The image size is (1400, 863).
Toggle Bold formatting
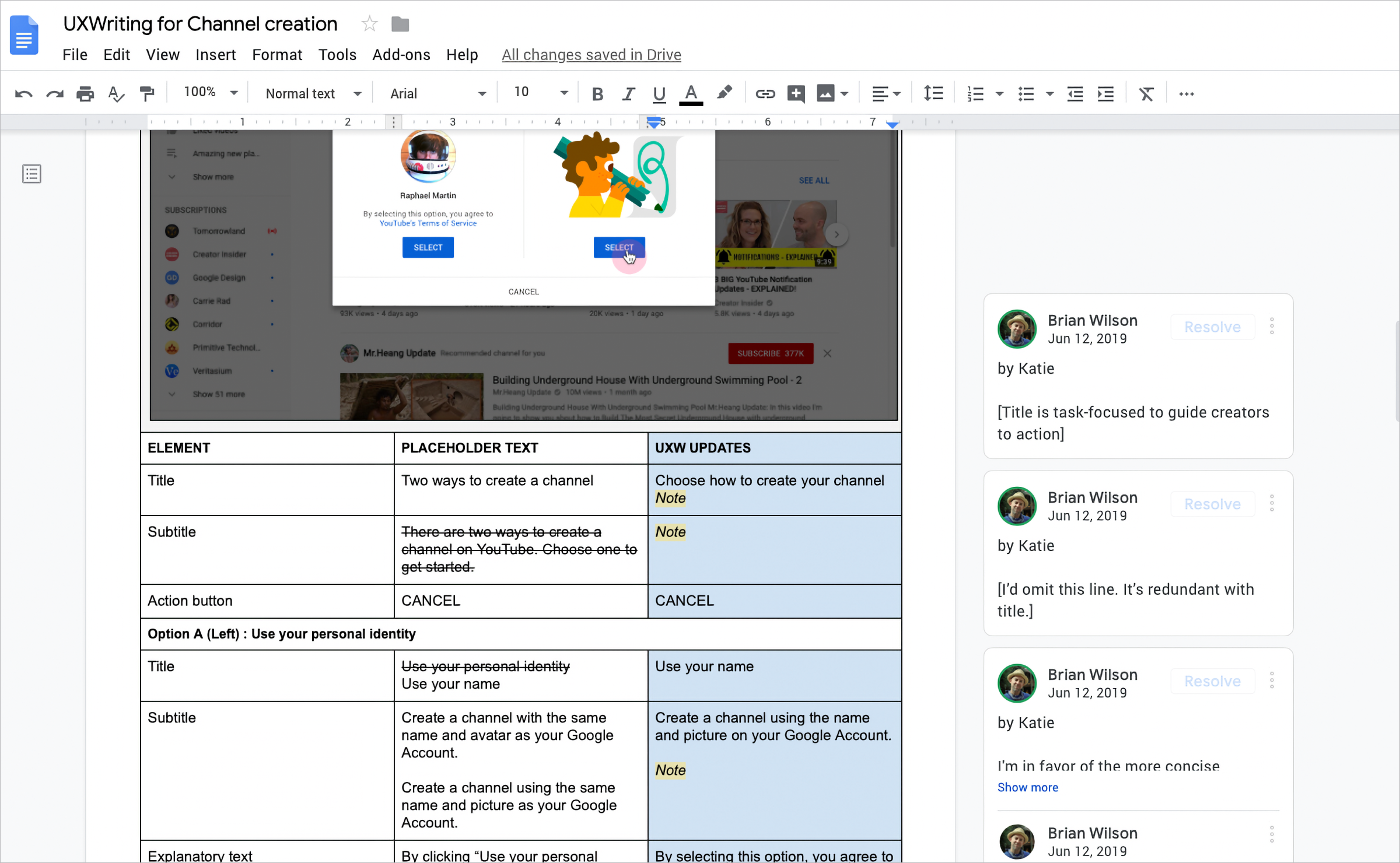597,94
